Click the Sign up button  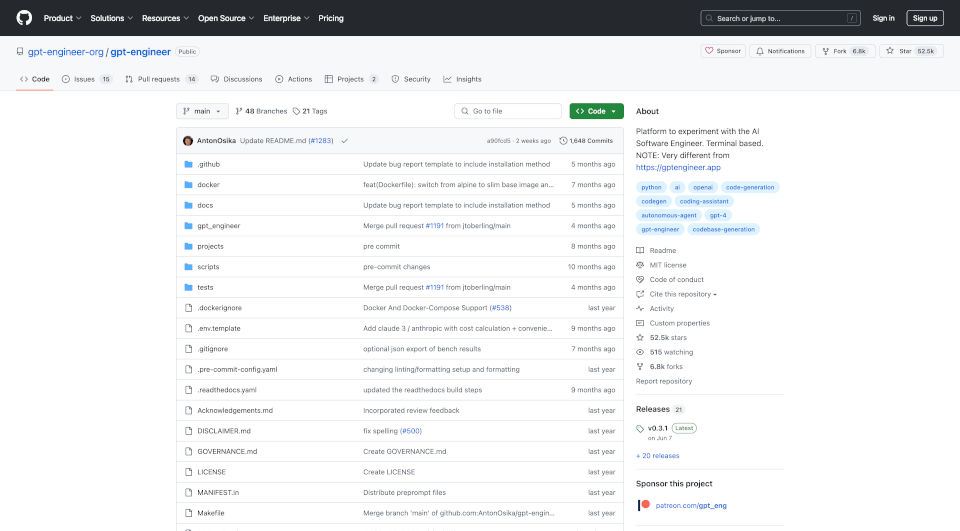point(924,18)
